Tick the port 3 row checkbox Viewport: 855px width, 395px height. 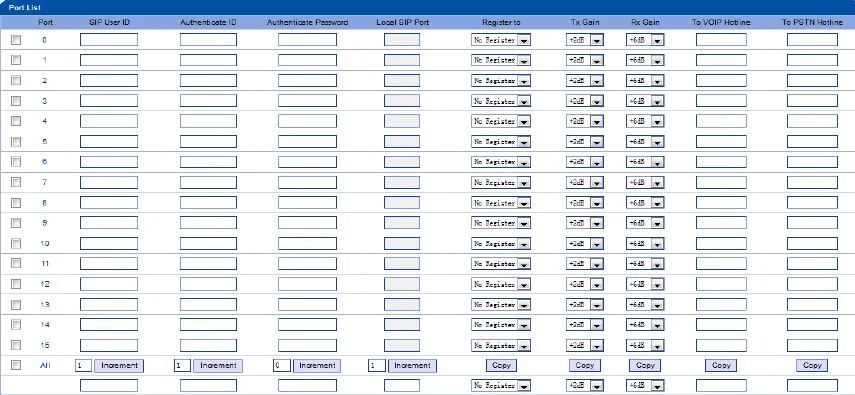pyautogui.click(x=16, y=101)
